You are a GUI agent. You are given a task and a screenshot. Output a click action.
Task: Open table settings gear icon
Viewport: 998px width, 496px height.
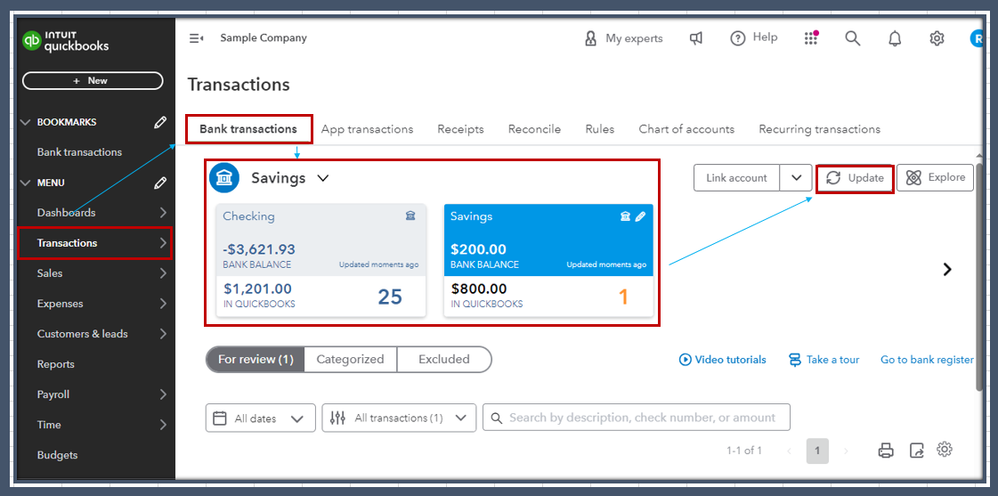point(945,450)
